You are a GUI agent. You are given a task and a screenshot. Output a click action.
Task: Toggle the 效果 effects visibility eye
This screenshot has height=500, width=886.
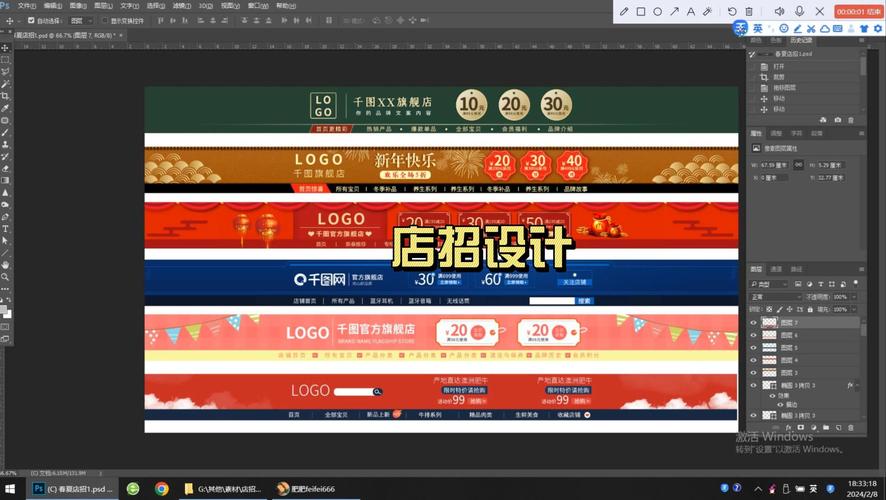point(772,395)
